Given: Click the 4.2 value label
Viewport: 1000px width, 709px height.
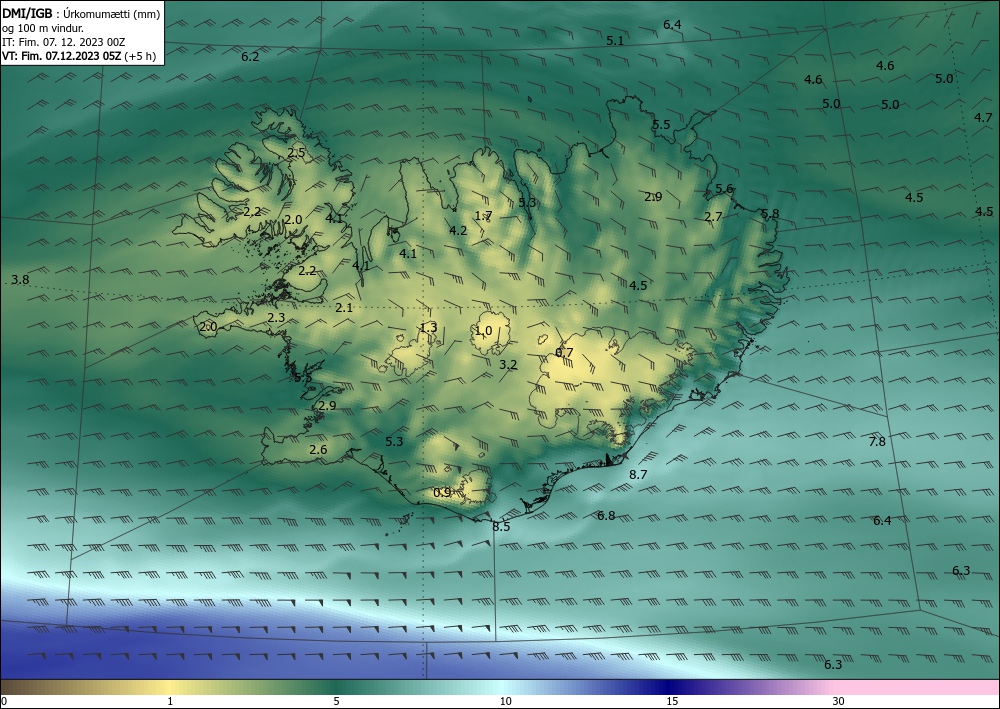Looking at the screenshot, I should (x=458, y=230).
